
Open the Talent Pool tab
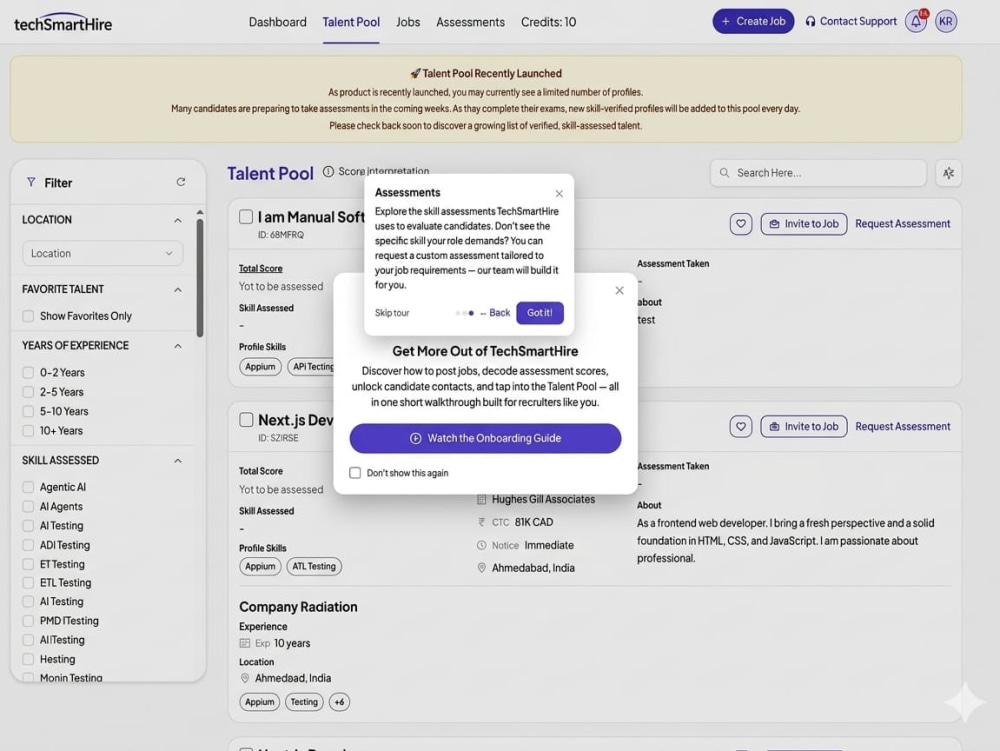point(351,22)
